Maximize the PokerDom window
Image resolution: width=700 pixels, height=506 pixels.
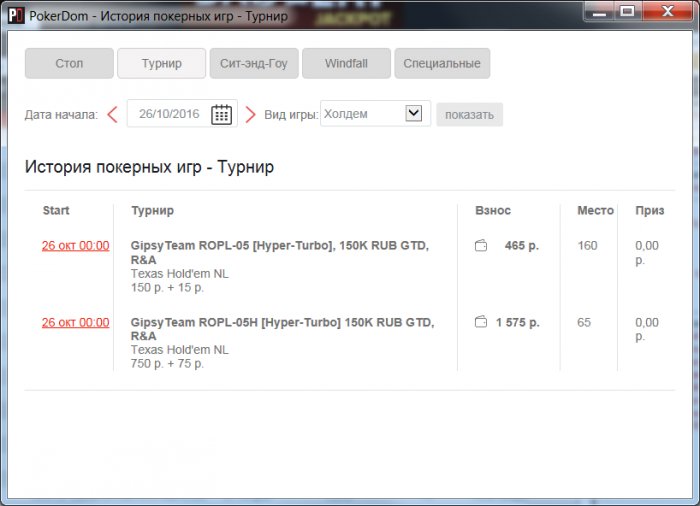point(628,12)
